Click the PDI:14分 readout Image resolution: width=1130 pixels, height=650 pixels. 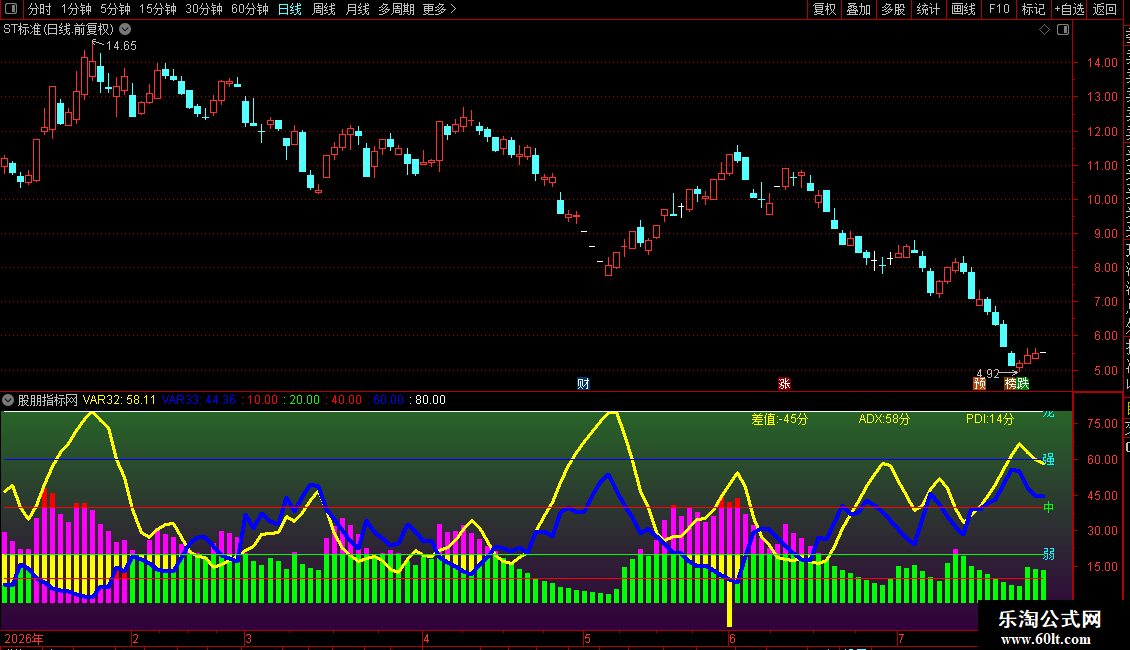[990, 419]
